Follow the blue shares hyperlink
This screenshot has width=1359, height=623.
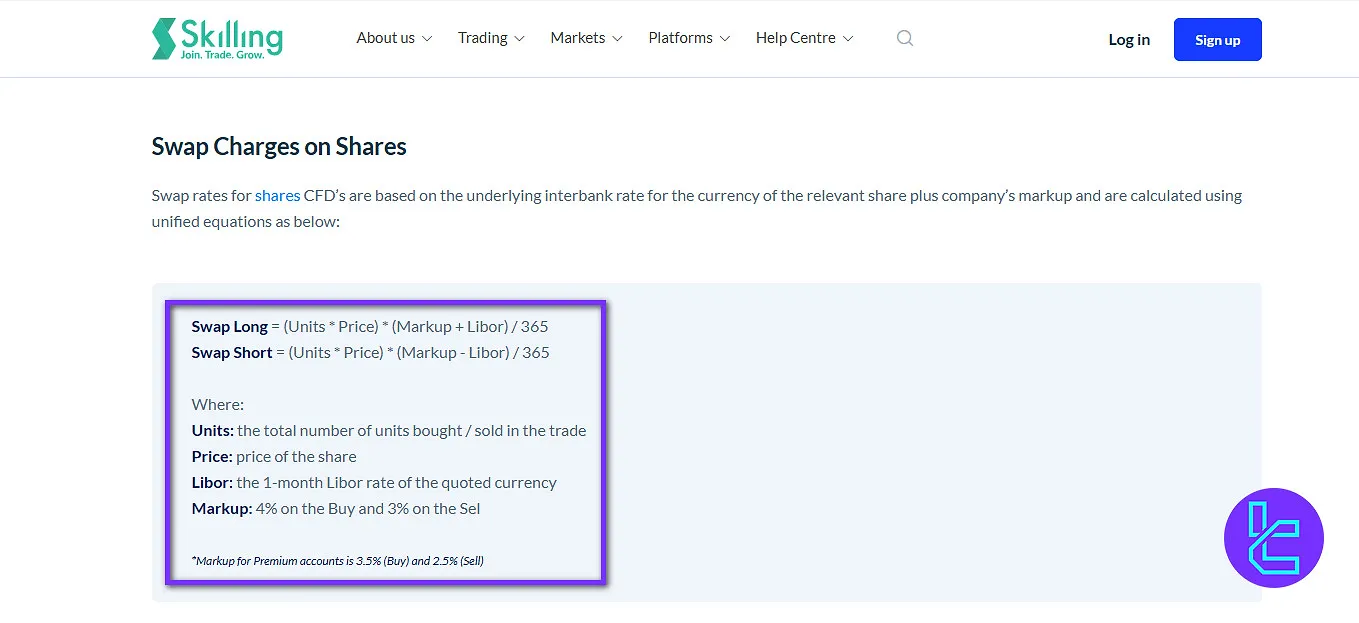click(277, 196)
